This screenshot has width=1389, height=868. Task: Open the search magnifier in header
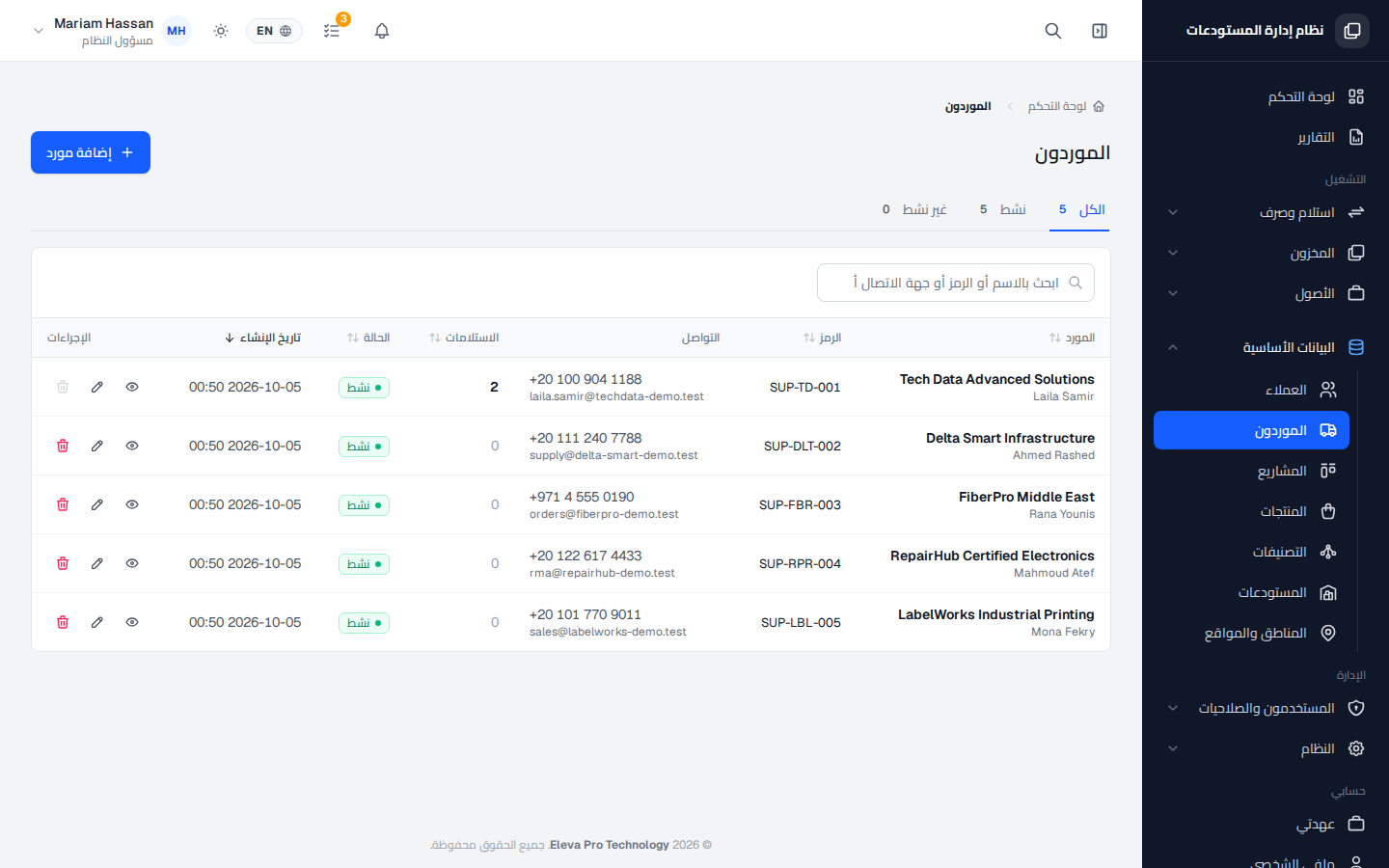click(1053, 31)
